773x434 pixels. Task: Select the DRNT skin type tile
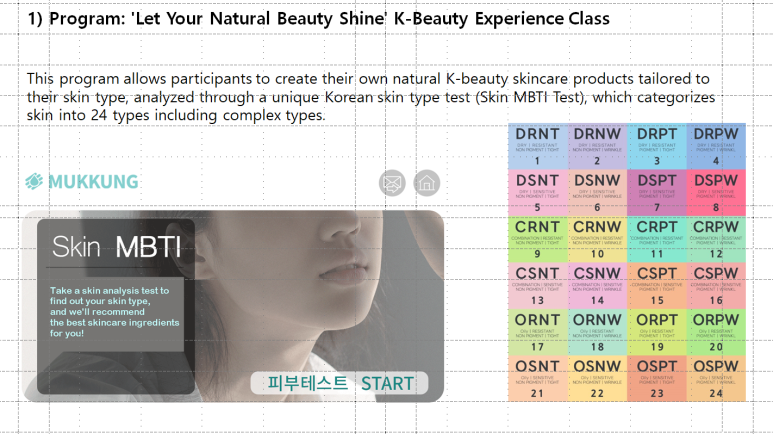537,146
